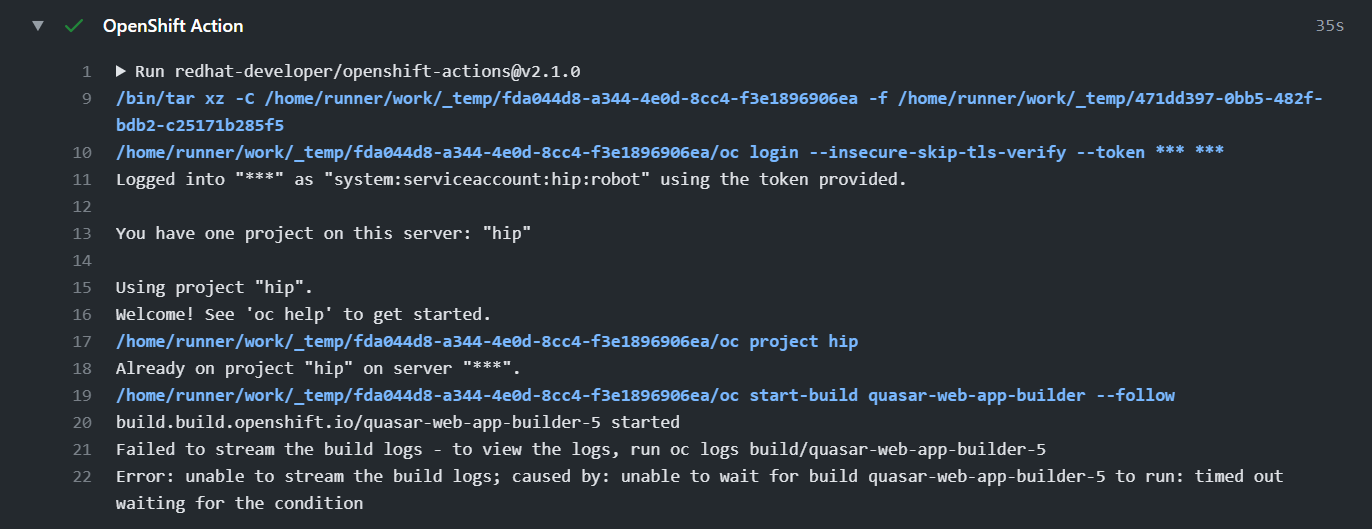Click the oc login command line
The width and height of the screenshot is (1372, 529).
tap(670, 153)
